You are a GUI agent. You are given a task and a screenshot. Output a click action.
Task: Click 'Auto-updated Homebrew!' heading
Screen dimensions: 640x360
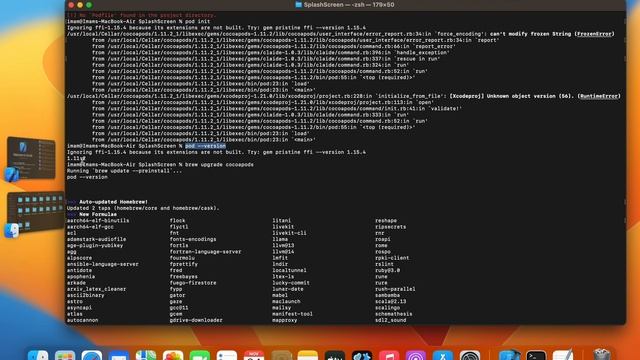(113, 202)
